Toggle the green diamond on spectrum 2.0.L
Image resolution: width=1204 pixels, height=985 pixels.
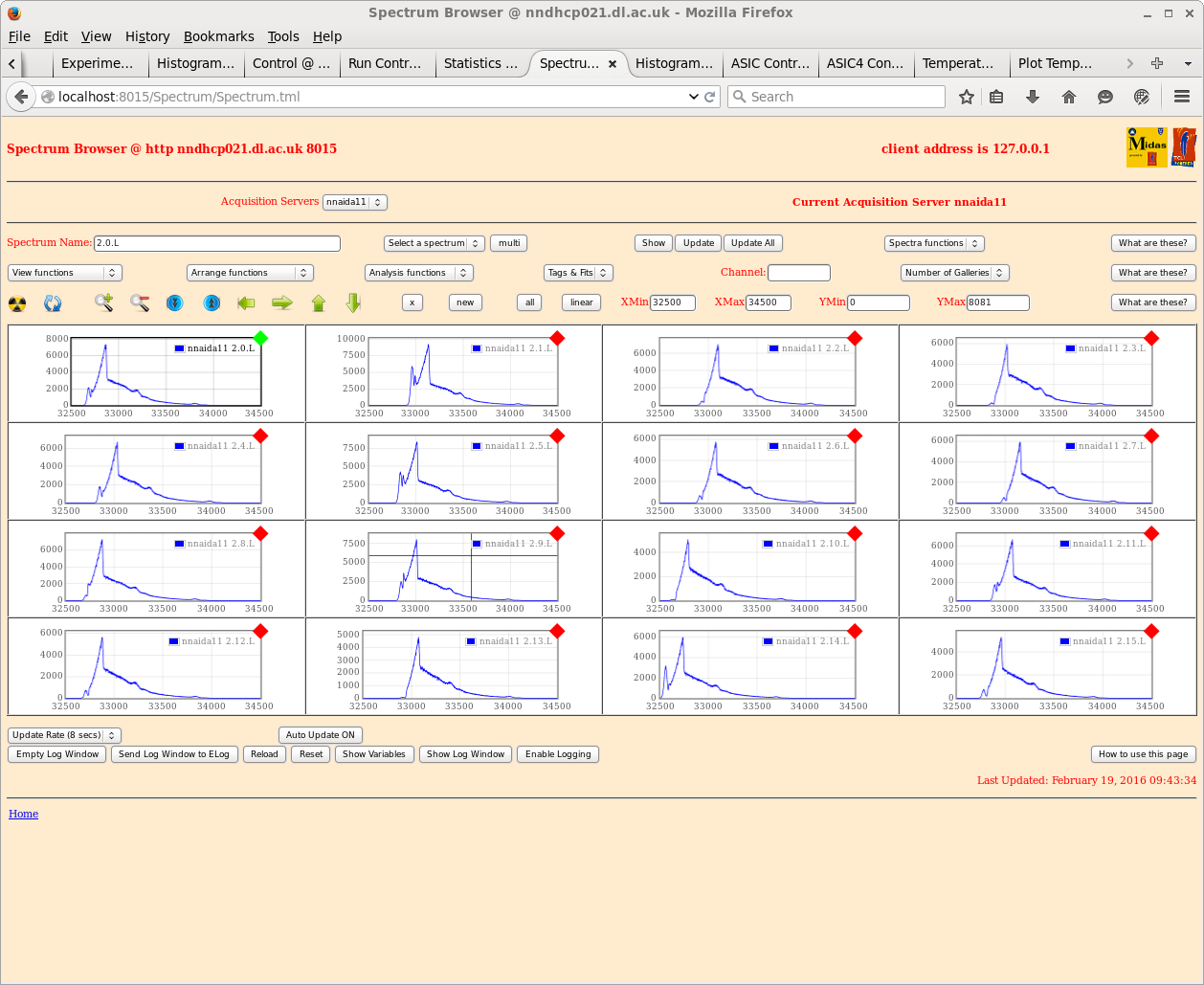pyautogui.click(x=260, y=338)
